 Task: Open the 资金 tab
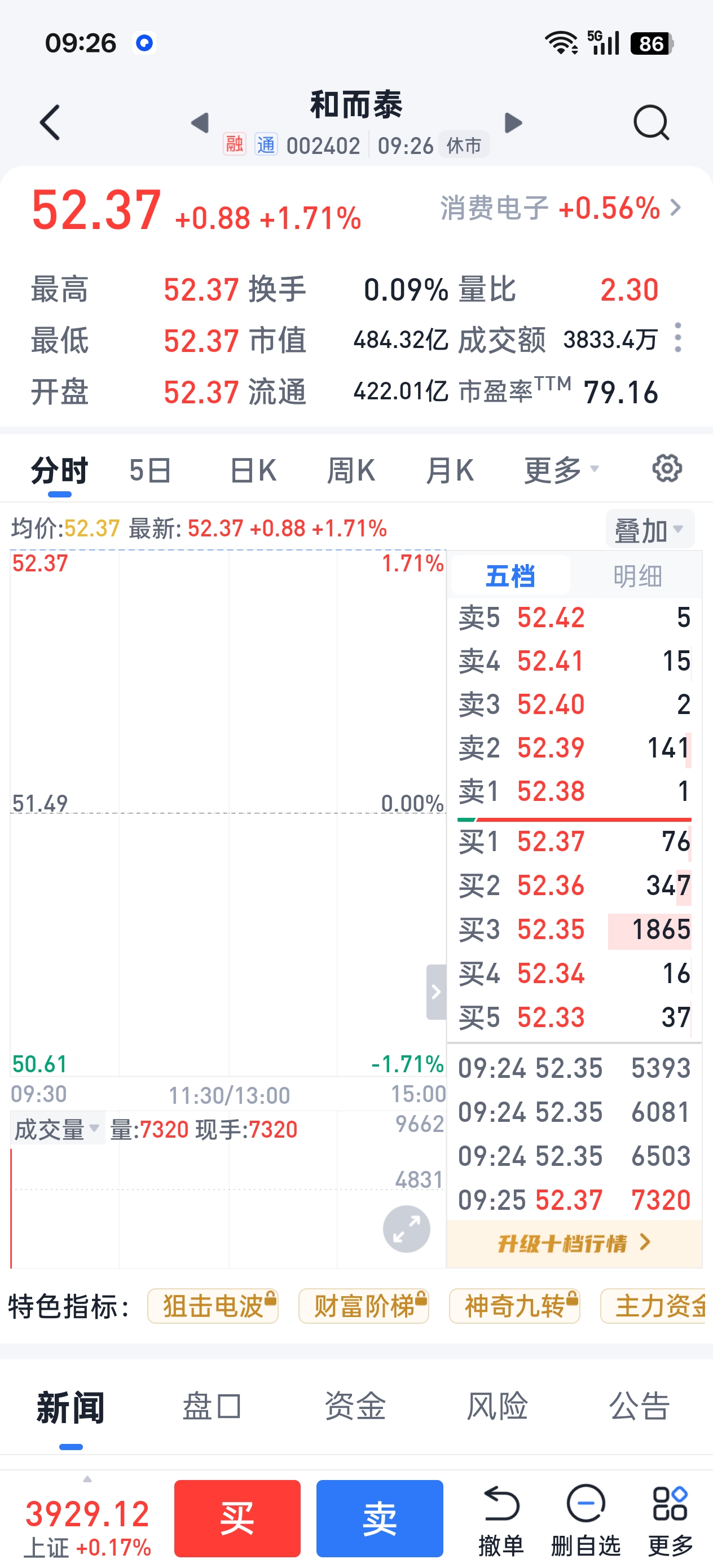point(355,1407)
